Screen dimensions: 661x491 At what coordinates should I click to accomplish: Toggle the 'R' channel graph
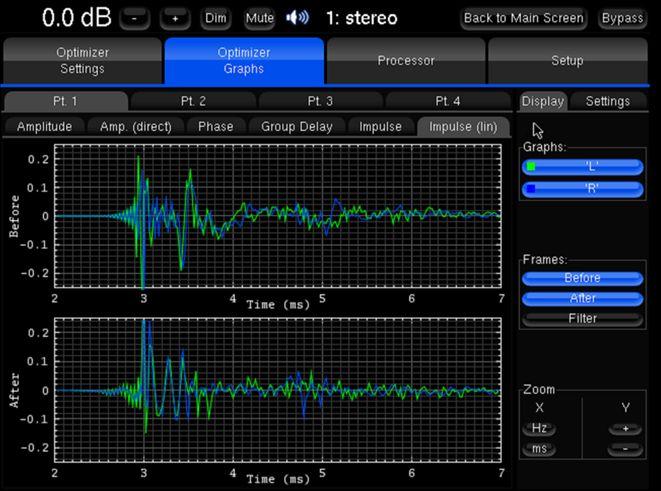pos(582,187)
